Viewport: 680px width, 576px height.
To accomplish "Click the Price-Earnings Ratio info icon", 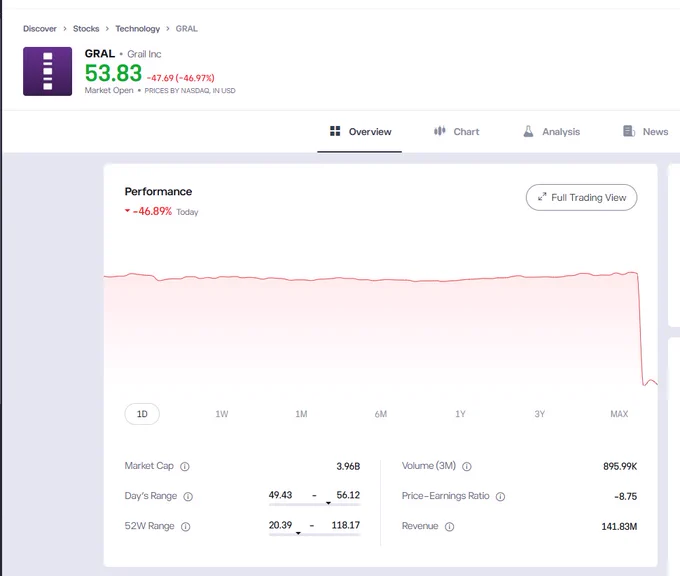I will [500, 497].
